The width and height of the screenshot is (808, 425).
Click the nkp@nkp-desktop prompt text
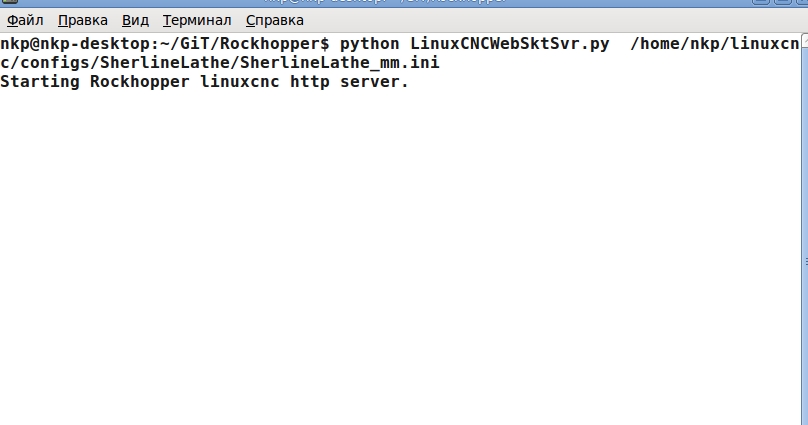pos(75,45)
